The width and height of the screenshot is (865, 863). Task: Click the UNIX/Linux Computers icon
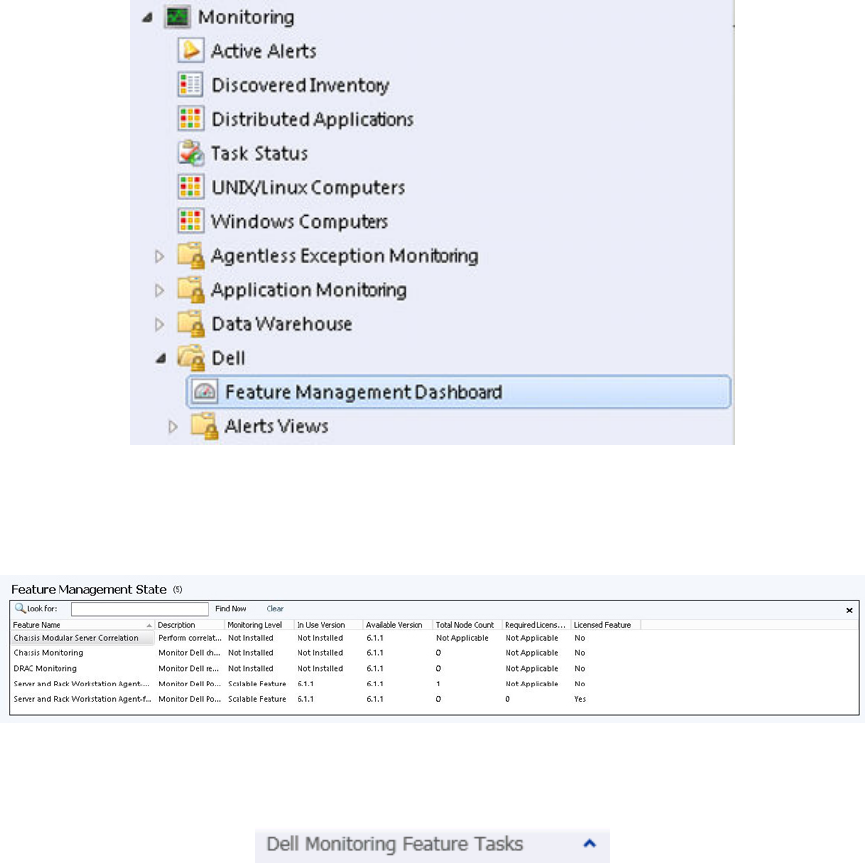(x=191, y=187)
